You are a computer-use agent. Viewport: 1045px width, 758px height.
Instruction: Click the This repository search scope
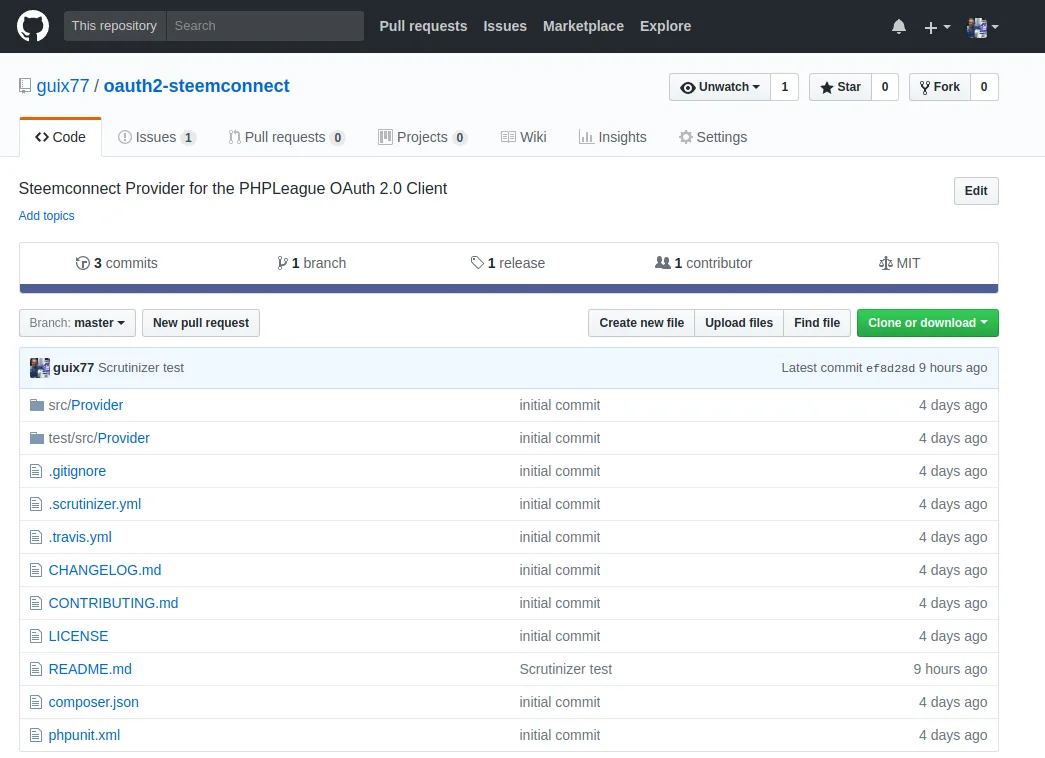coord(115,26)
